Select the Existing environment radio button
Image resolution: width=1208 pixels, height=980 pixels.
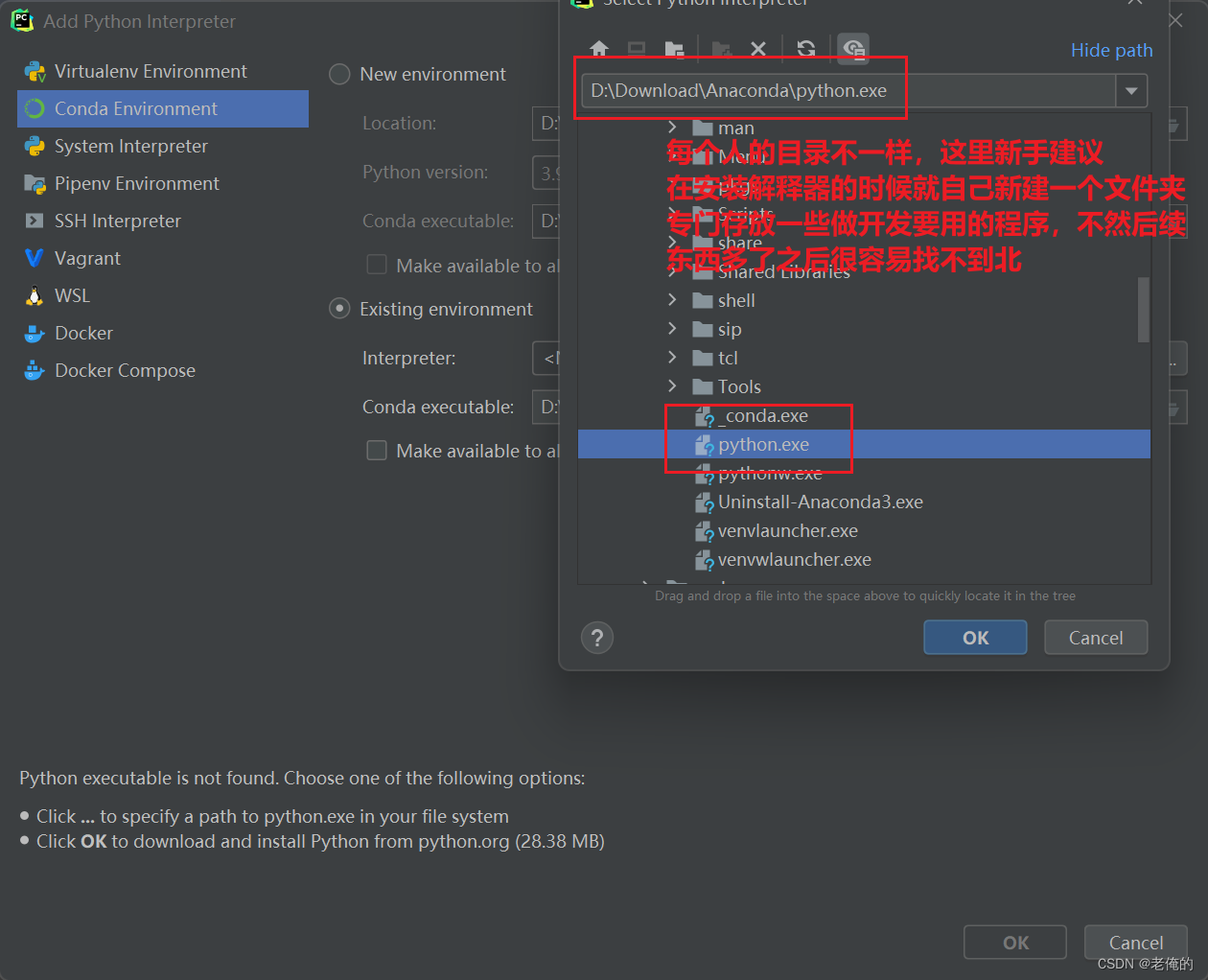[339, 309]
